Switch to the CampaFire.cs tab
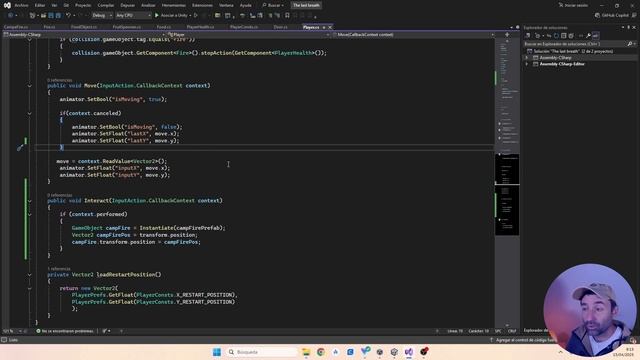Image resolution: width=640 pixels, height=360 pixels. click(x=16, y=27)
